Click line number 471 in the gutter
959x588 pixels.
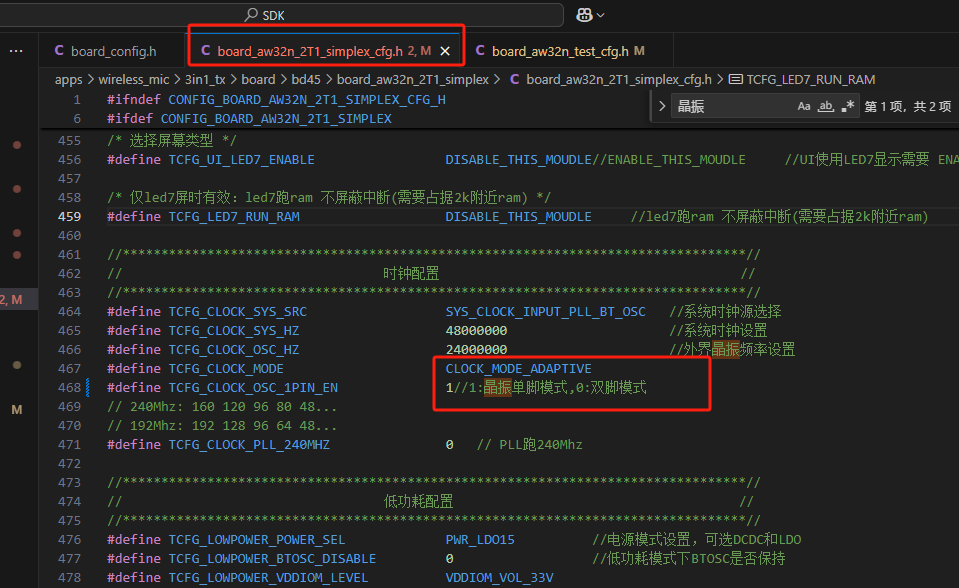[x=69, y=445]
